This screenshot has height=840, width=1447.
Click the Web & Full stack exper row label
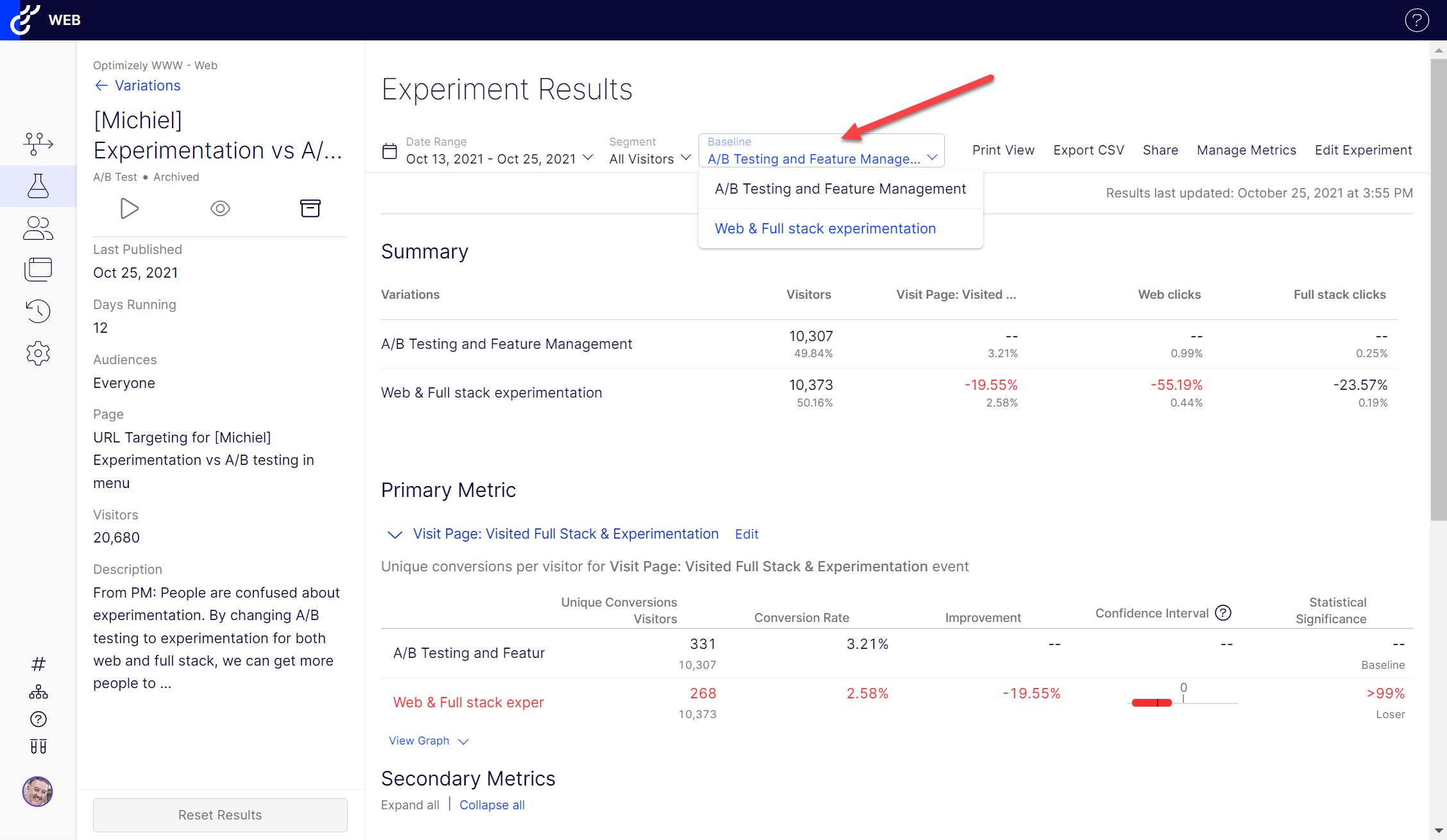coord(468,703)
